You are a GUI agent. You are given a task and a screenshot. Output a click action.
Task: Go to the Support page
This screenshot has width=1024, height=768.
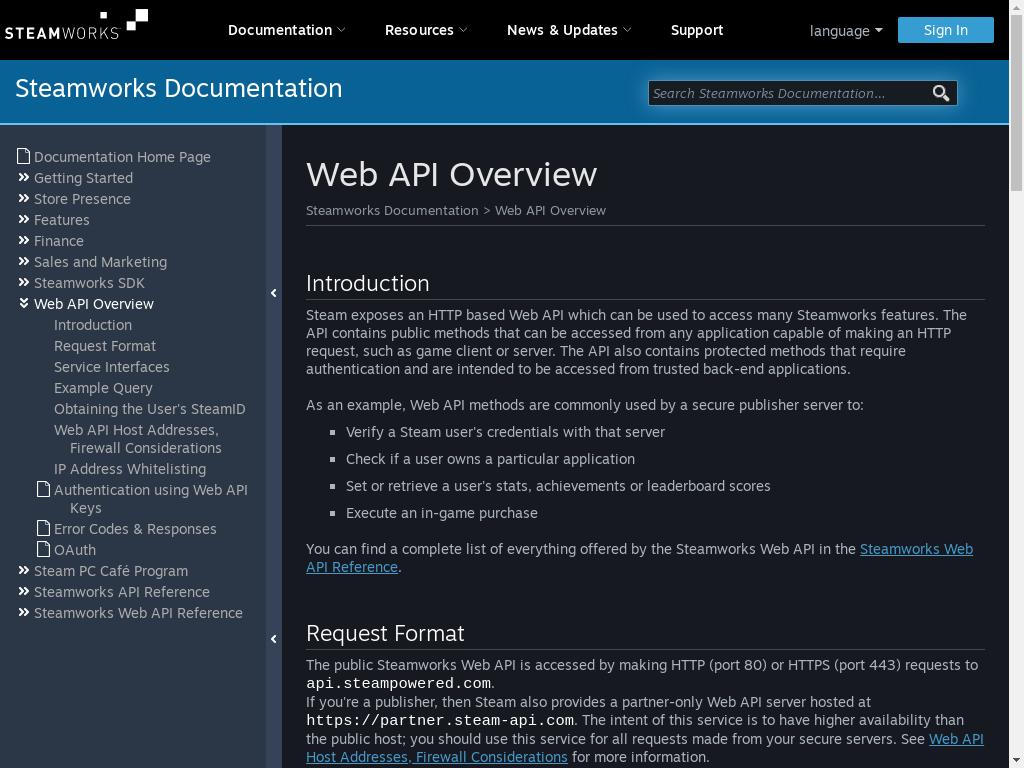697,30
